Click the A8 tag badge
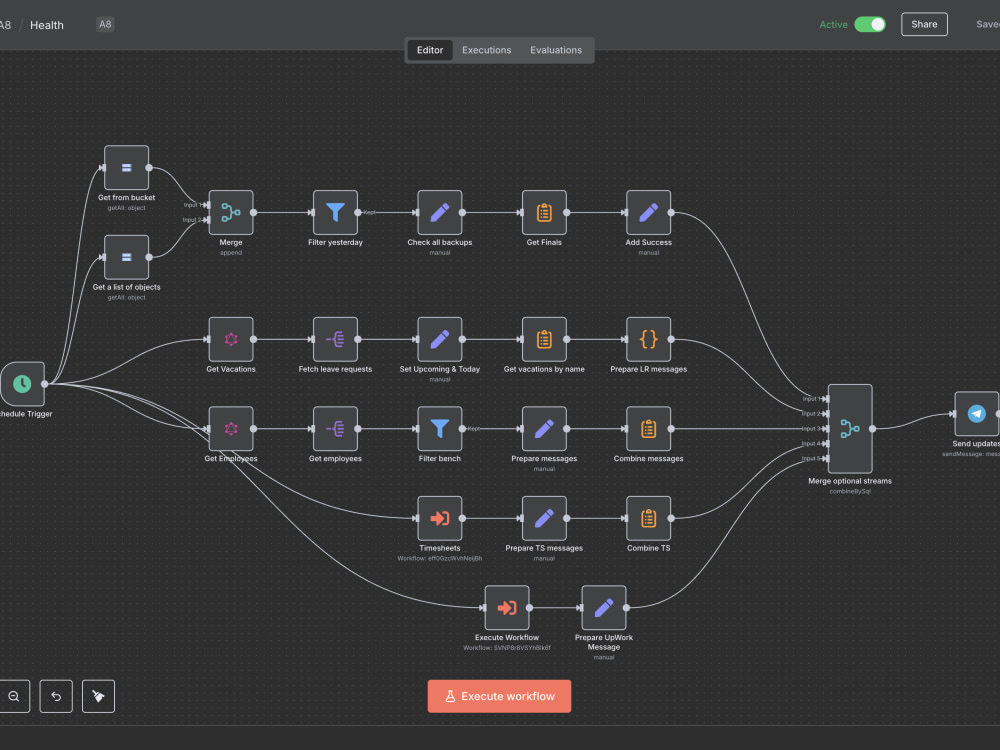The height and width of the screenshot is (750, 1000). pos(105,24)
